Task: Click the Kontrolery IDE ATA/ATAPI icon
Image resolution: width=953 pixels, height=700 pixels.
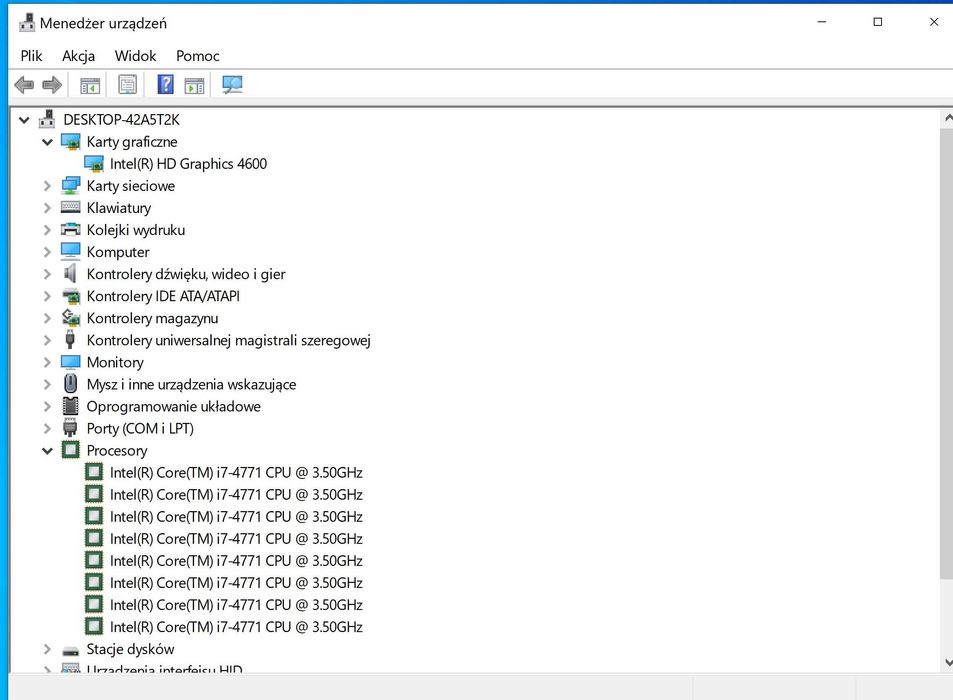Action: click(x=71, y=296)
